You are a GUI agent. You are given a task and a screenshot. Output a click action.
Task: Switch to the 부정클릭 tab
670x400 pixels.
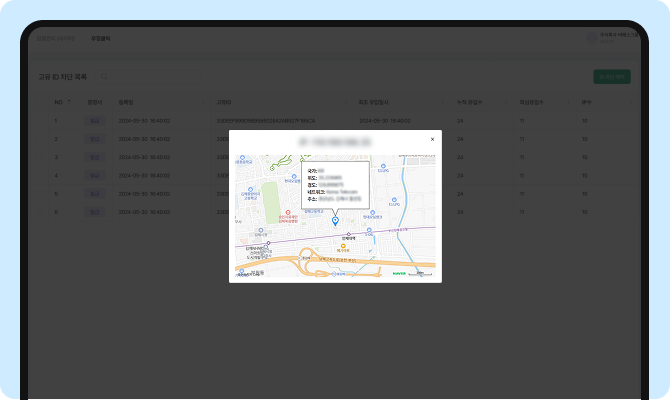coord(100,38)
